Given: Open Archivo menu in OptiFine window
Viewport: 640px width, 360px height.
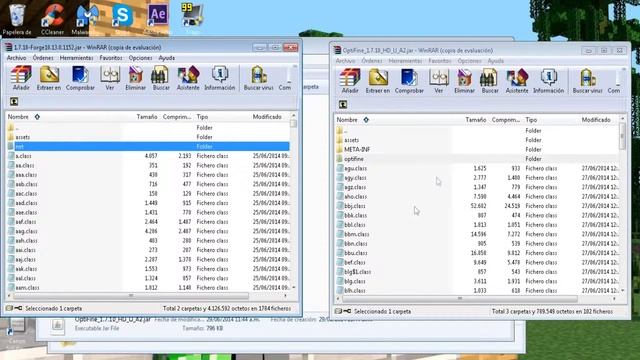Looking at the screenshot, I should pos(345,61).
